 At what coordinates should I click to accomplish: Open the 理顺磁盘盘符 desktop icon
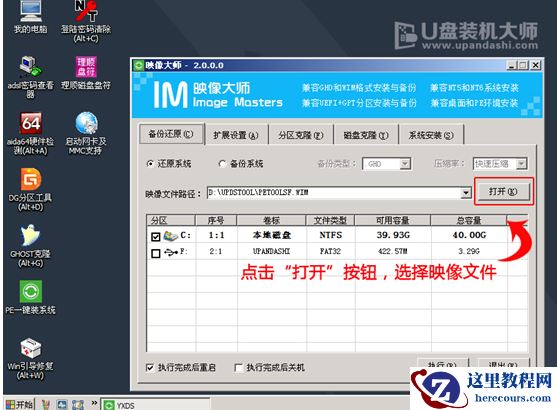coord(86,72)
